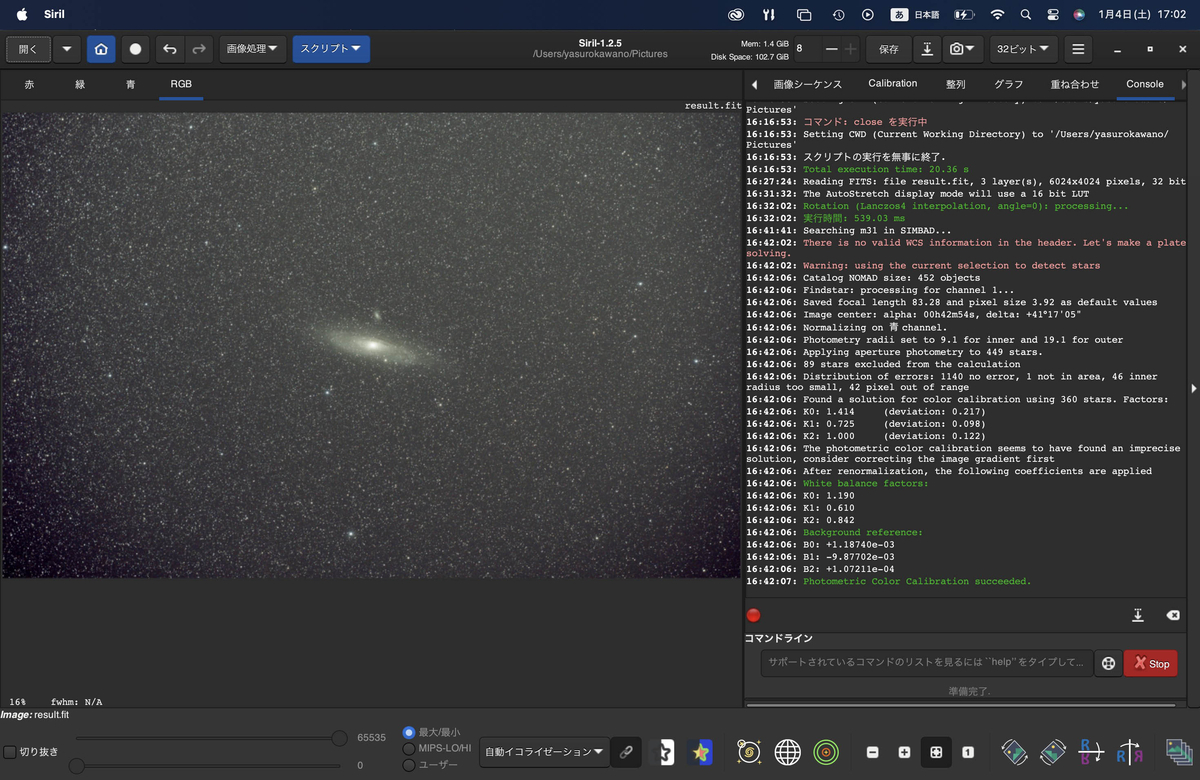Click the upper histogram slider handle
The width and height of the screenshot is (1200, 780).
(340, 738)
